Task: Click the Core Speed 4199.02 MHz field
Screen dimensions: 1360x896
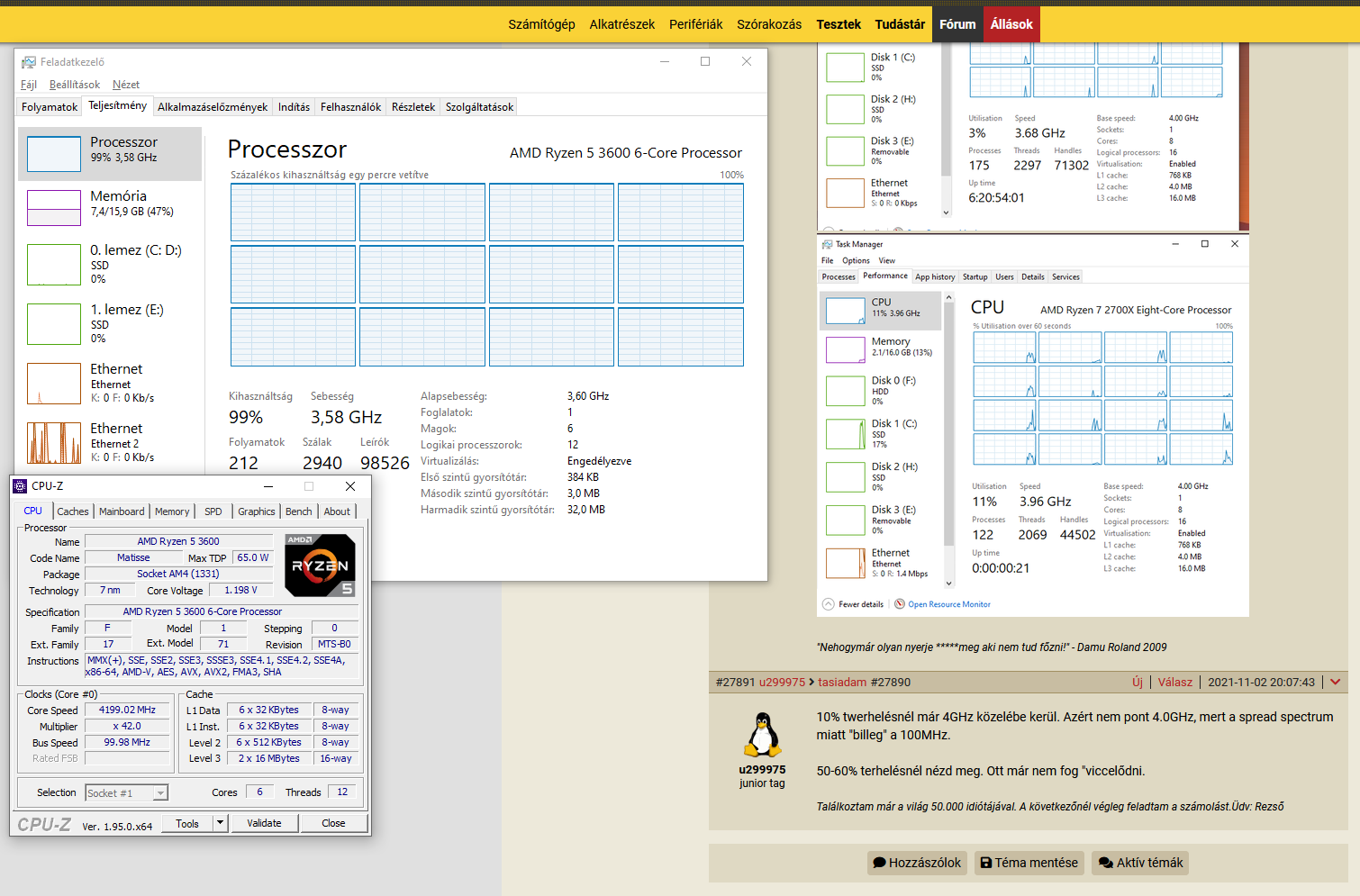Action: tap(127, 710)
